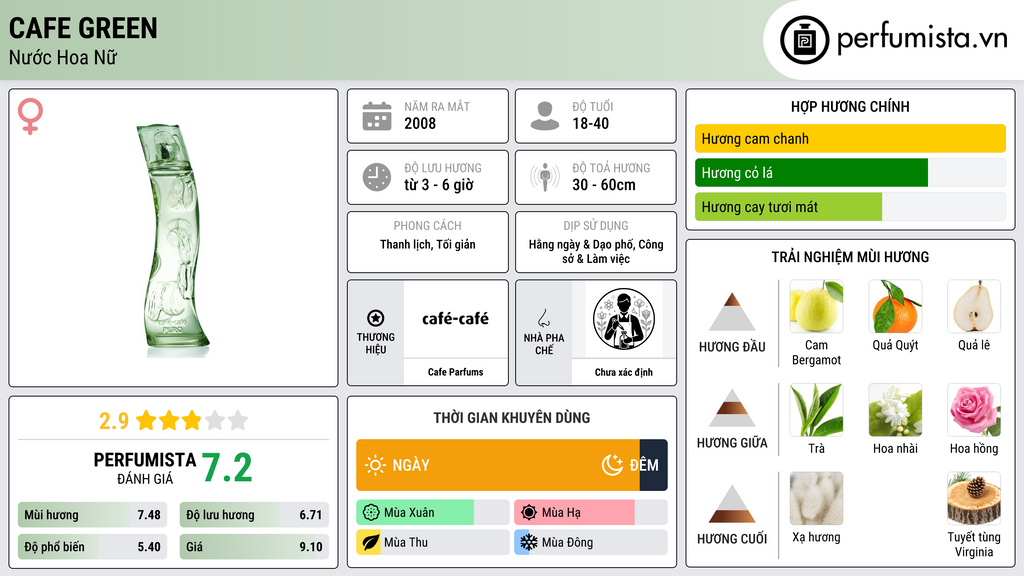This screenshot has height=576, width=1024.
Task: Click the dark green Hương cỏ lá bar
Action: point(811,172)
